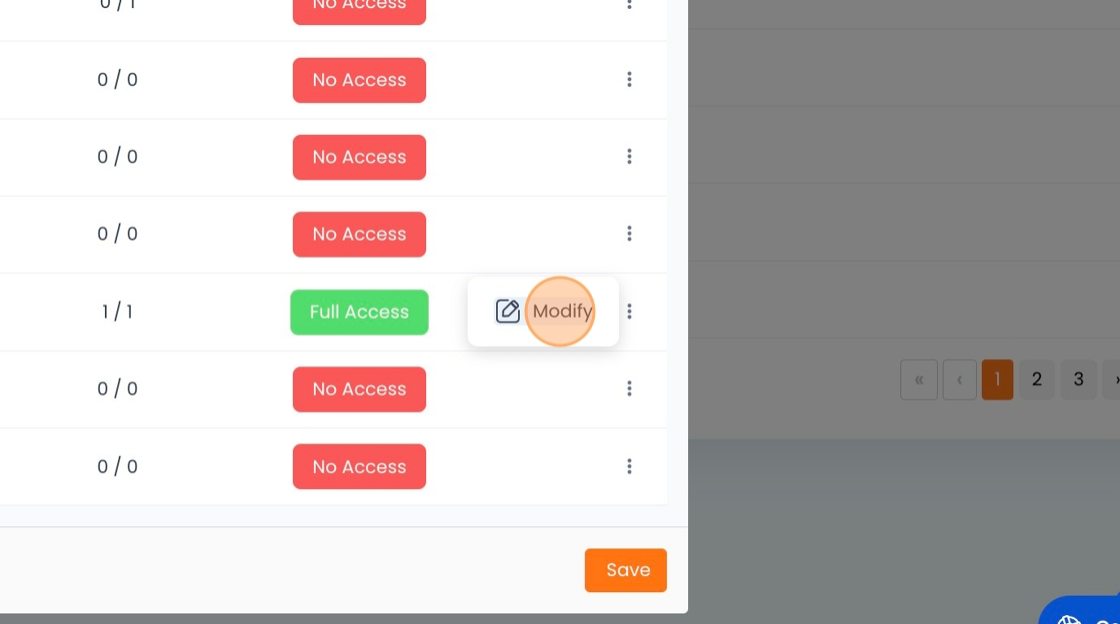
Task: Open the three-dot menu directly below the Full Access row
Action: (629, 388)
